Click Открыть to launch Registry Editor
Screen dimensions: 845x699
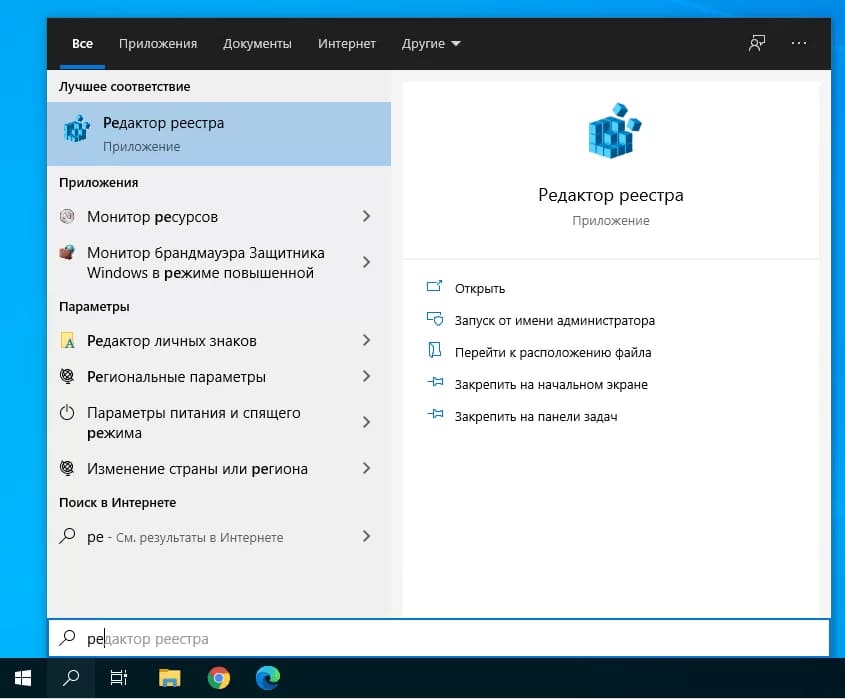480,289
